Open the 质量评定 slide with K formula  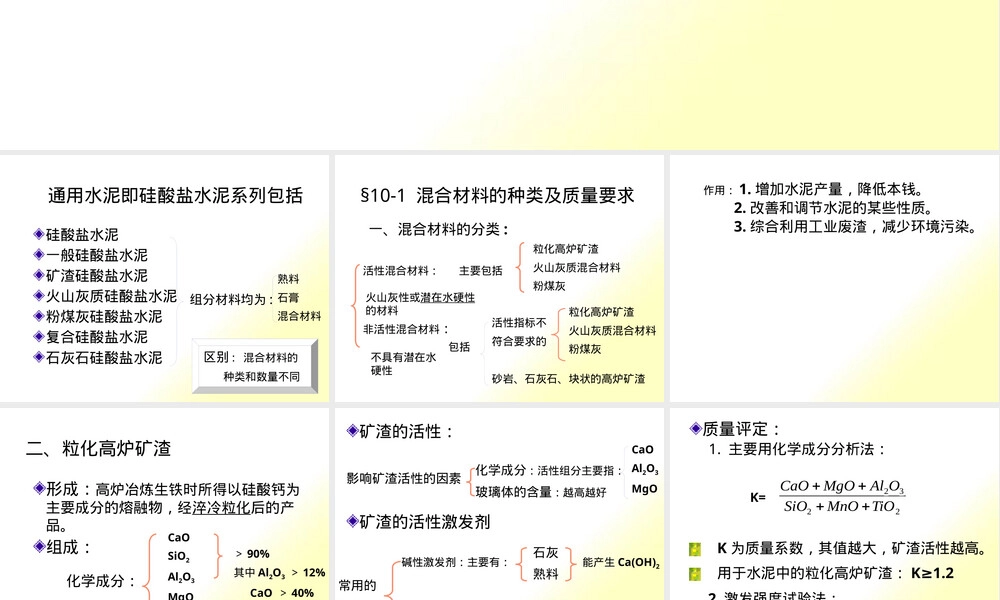(x=835, y=504)
